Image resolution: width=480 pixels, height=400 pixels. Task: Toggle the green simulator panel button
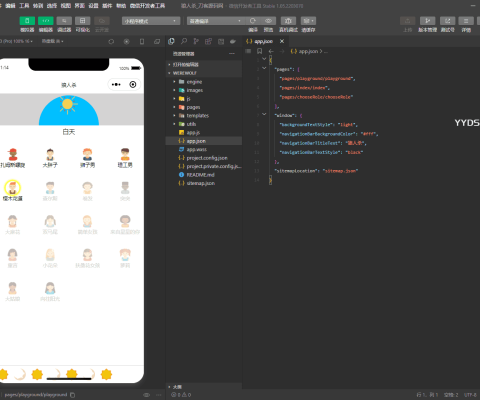coord(27,21)
